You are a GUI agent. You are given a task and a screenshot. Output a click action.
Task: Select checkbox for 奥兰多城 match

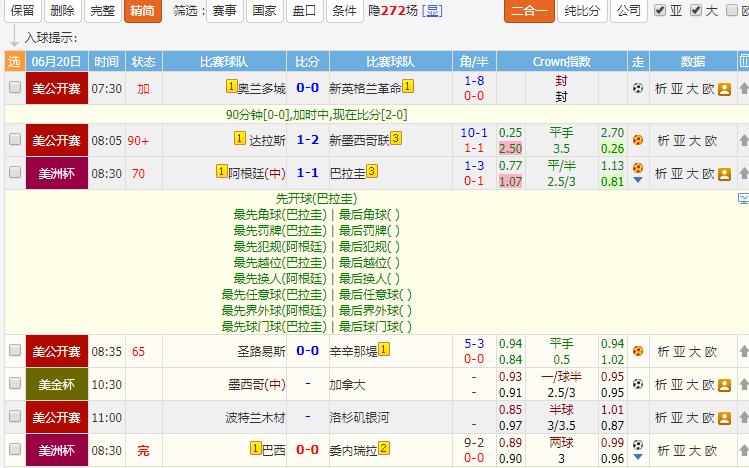tap(15, 87)
